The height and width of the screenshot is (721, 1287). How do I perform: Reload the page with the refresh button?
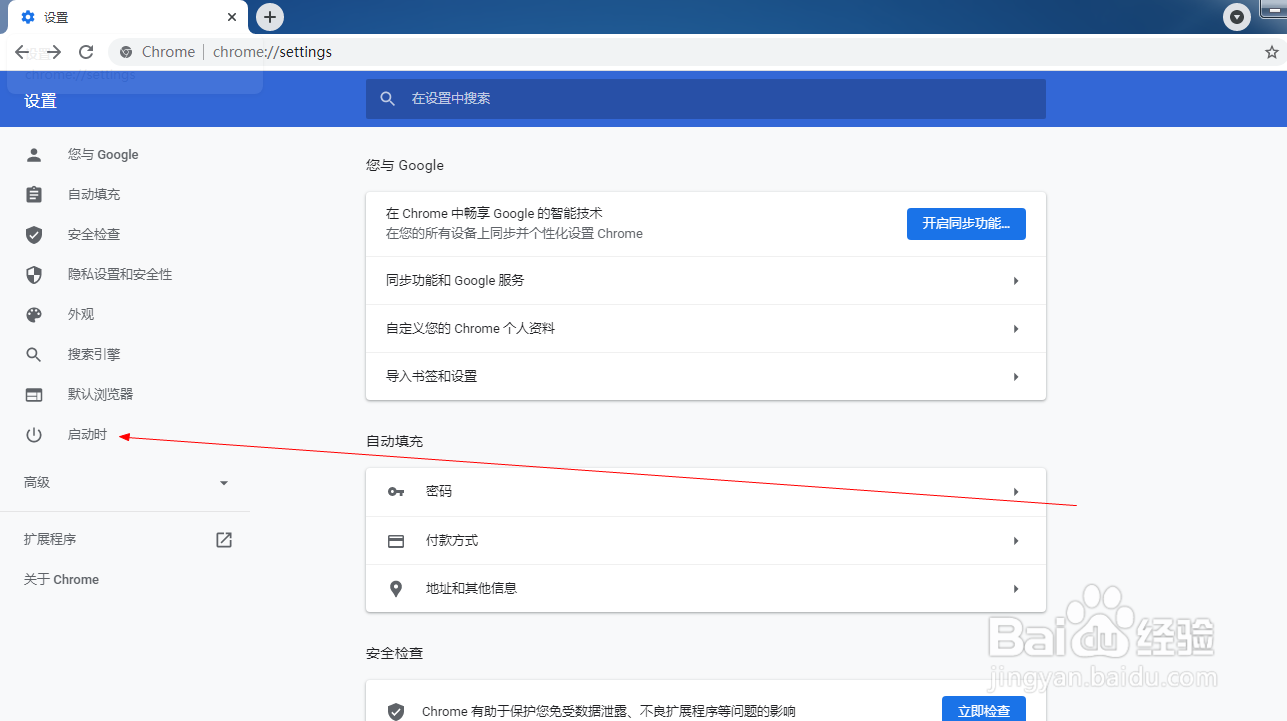pos(86,52)
